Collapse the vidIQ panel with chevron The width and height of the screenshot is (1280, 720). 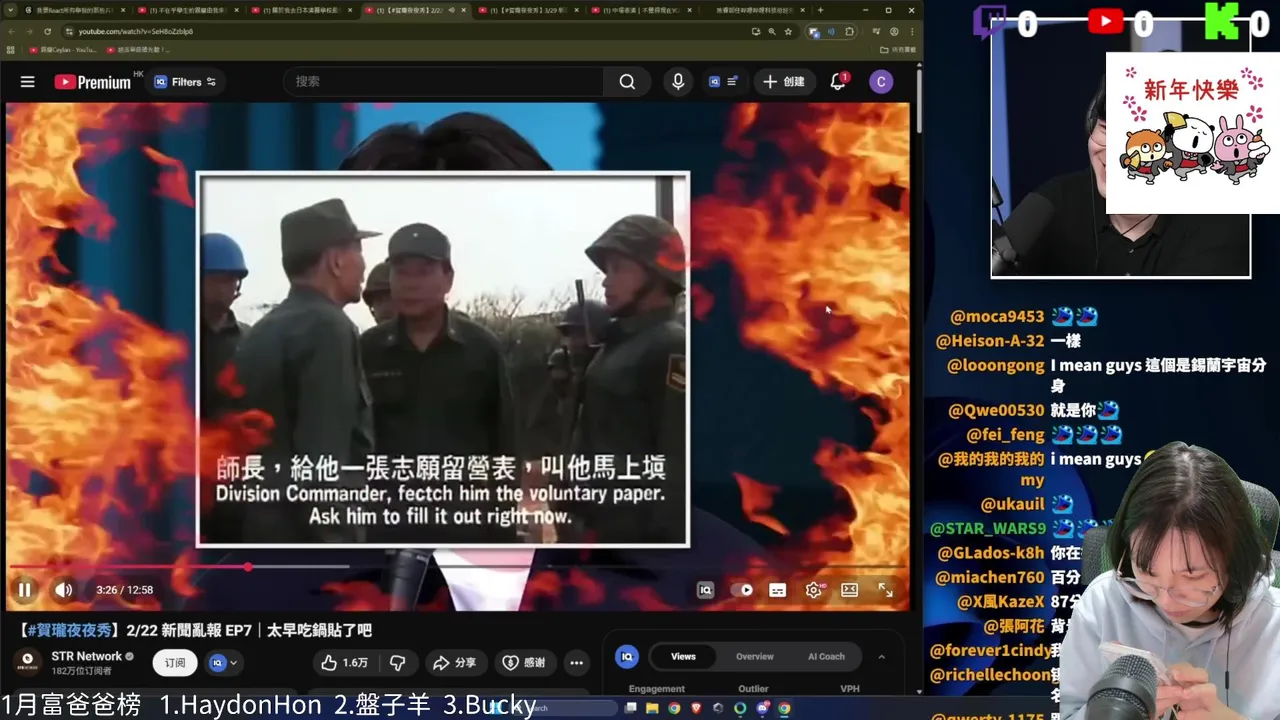pos(881,656)
